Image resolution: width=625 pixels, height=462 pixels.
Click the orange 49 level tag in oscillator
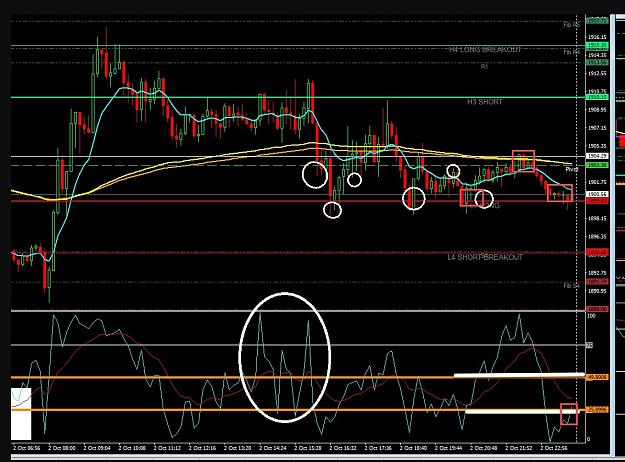tap(597, 377)
